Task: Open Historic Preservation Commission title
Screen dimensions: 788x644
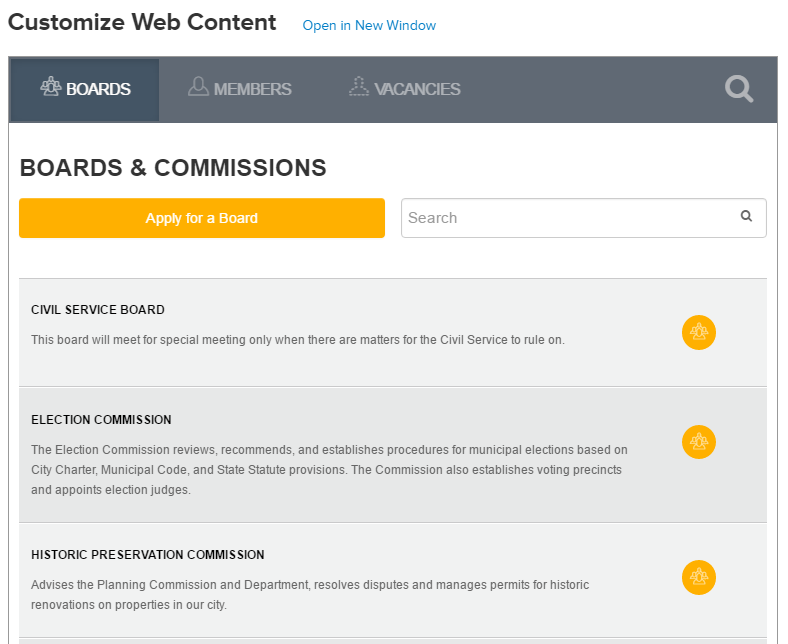Action: click(x=148, y=555)
